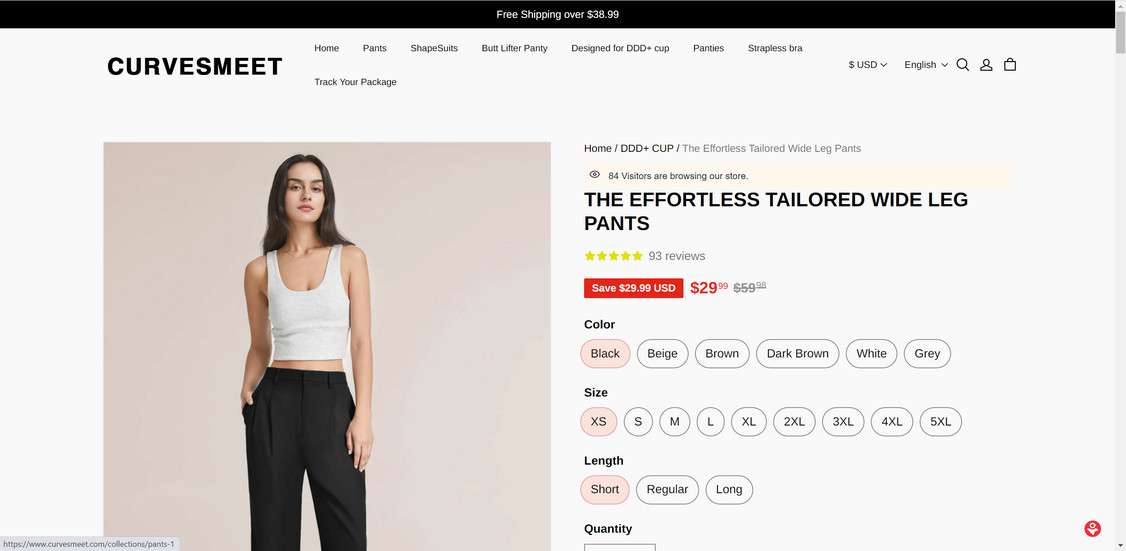Open the ShapeSuits menu item
The image size is (1126, 551).
click(x=434, y=48)
